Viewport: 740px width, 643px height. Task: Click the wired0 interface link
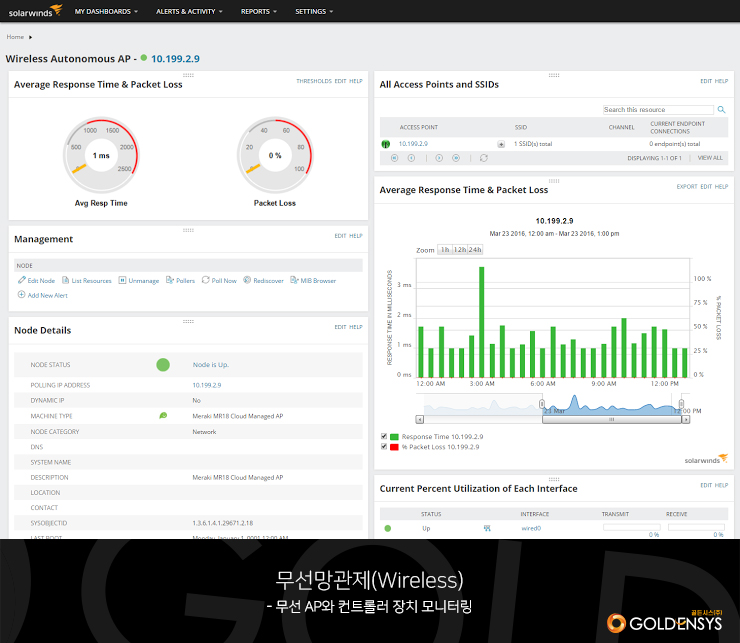[x=531, y=528]
